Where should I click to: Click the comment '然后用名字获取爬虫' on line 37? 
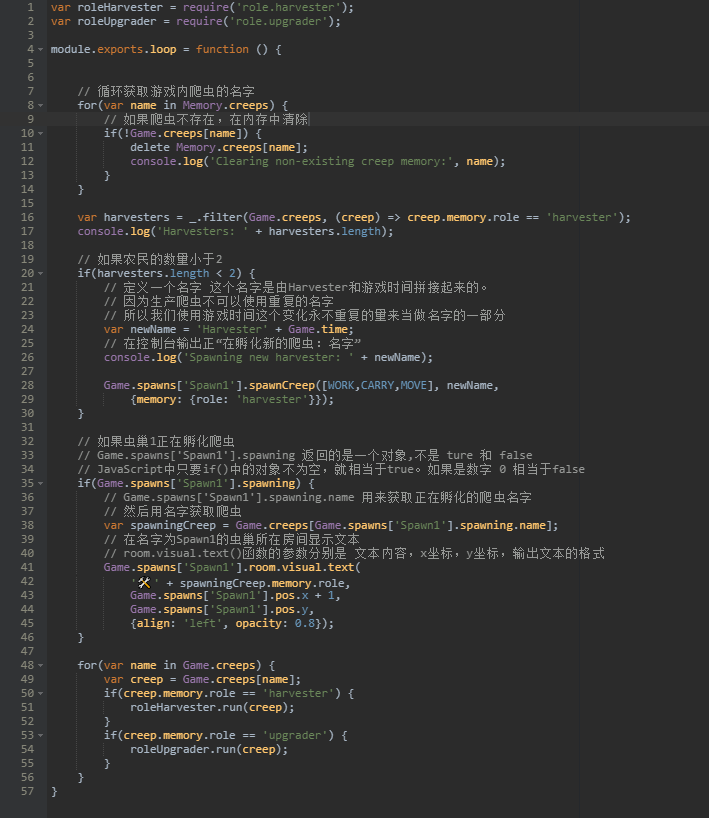click(173, 511)
